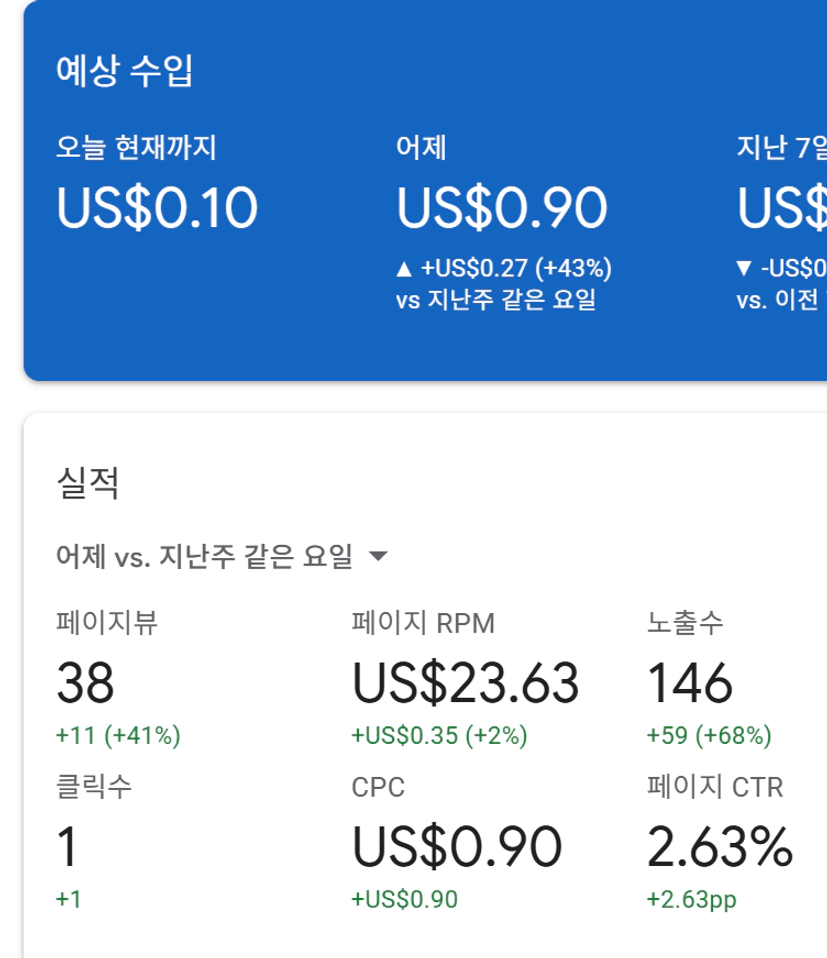Viewport: 827px width, 958px height.
Task: Click the +2.63pp CTR change text
Action: tap(691, 899)
